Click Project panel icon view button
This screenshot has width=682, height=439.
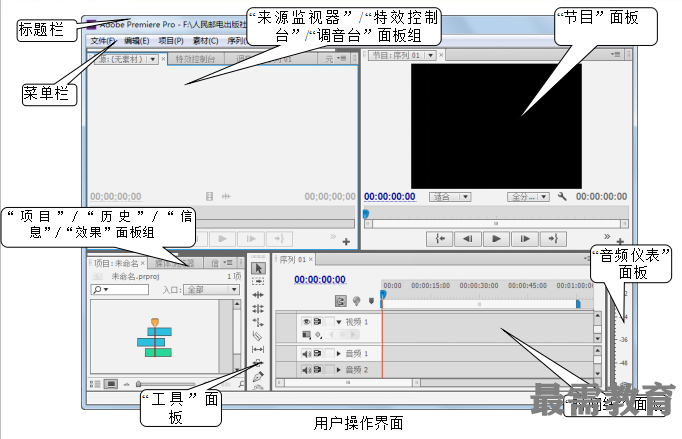click(x=111, y=384)
